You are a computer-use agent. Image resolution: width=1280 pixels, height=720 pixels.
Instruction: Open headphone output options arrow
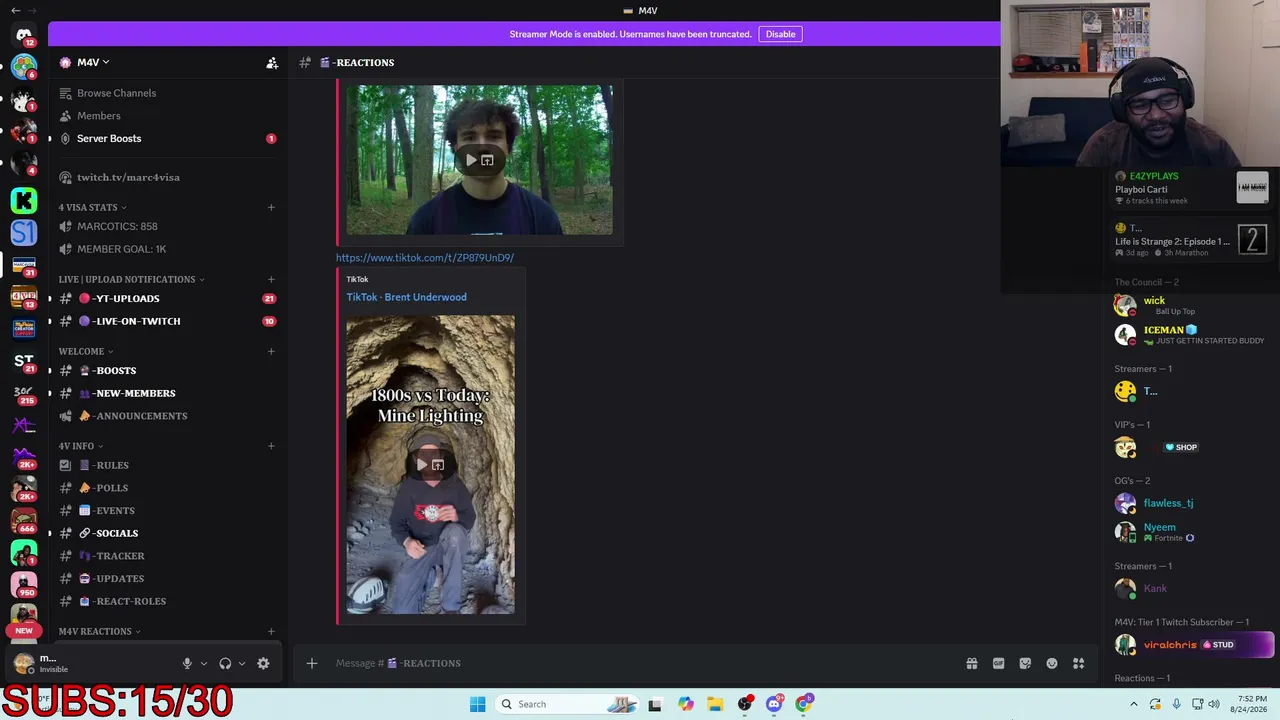242,663
